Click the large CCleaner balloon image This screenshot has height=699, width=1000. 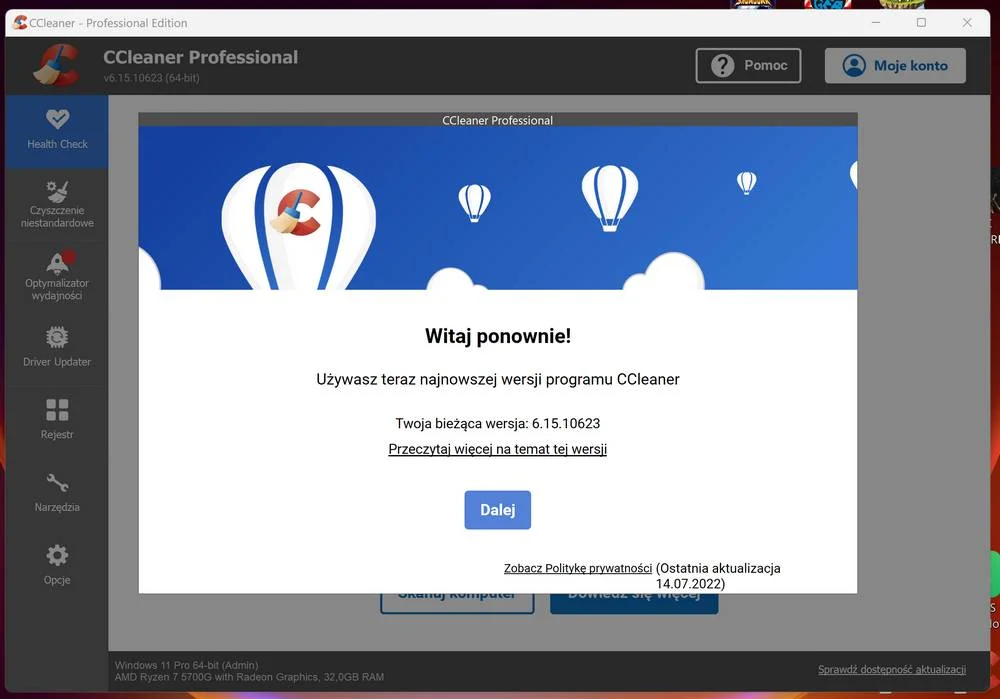click(298, 226)
